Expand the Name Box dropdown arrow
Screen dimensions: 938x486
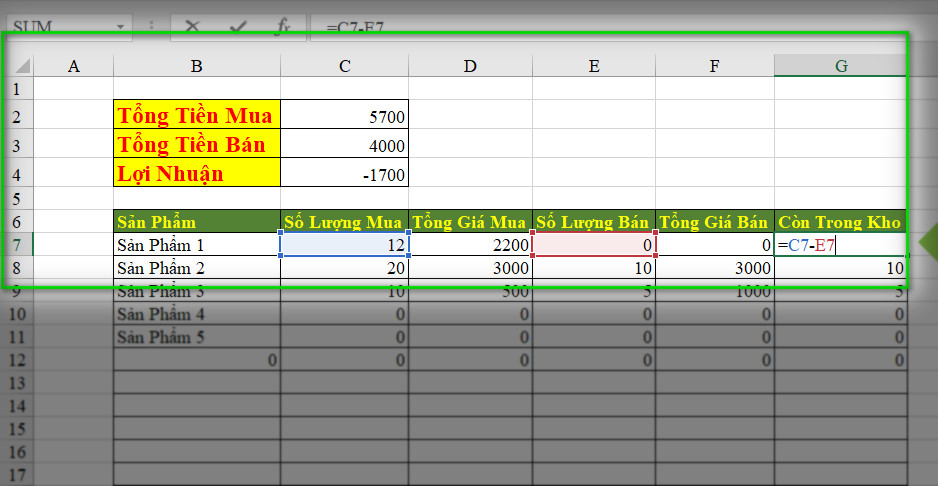pyautogui.click(x=120, y=27)
